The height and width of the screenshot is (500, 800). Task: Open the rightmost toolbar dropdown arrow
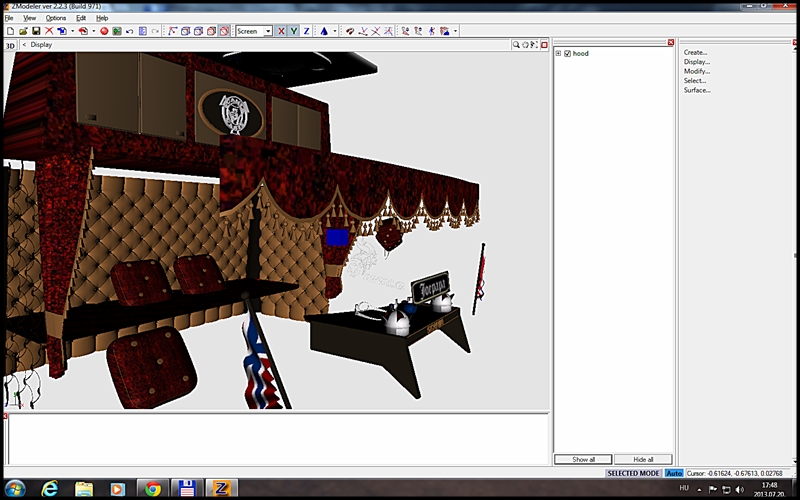click(x=455, y=31)
